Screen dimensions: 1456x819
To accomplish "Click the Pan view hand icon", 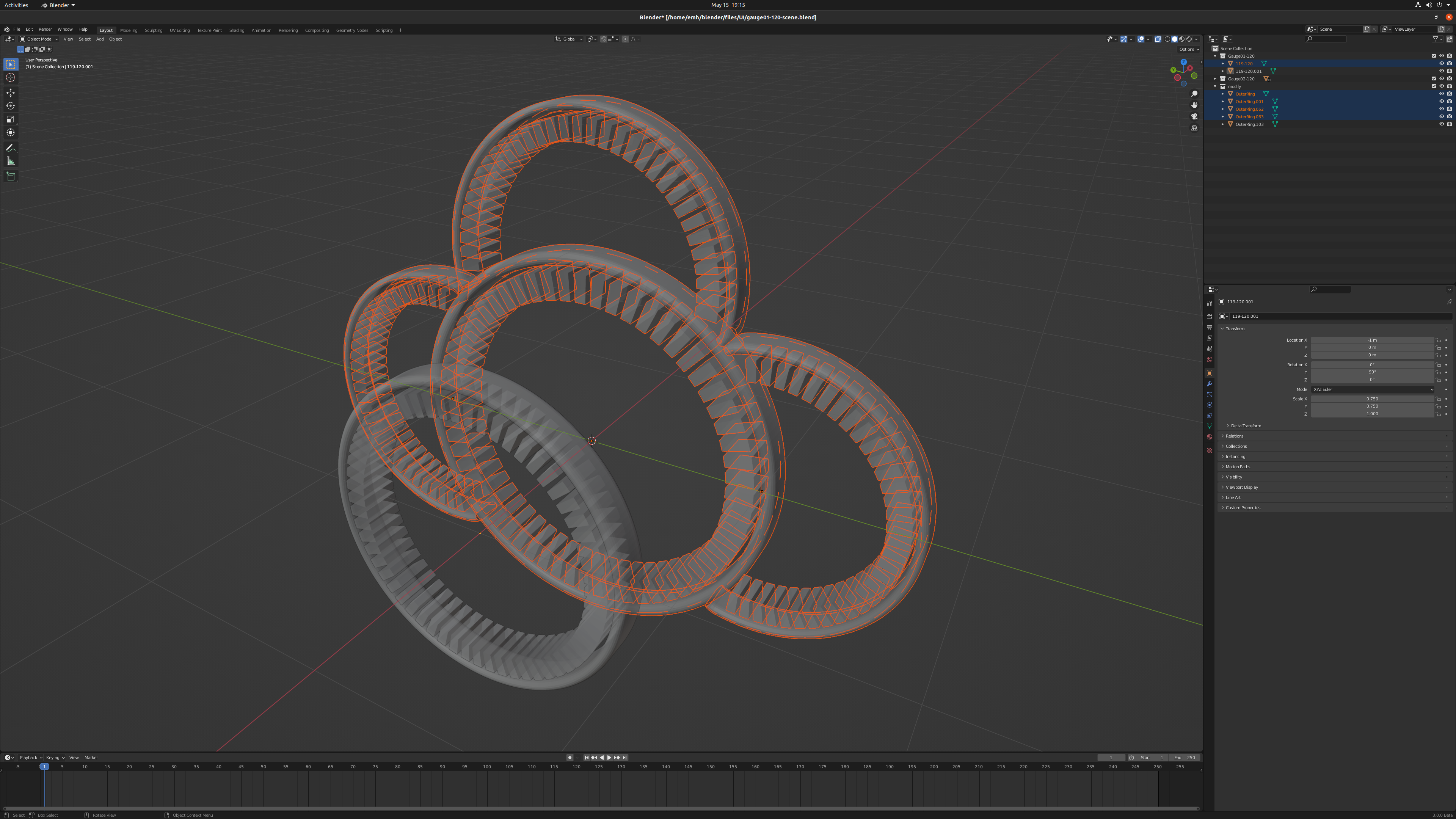I will click(x=1194, y=105).
